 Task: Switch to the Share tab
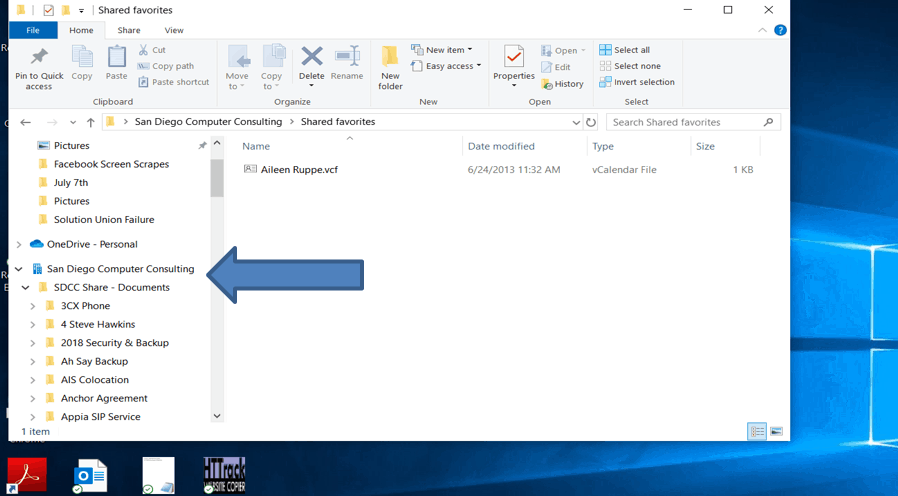(129, 30)
